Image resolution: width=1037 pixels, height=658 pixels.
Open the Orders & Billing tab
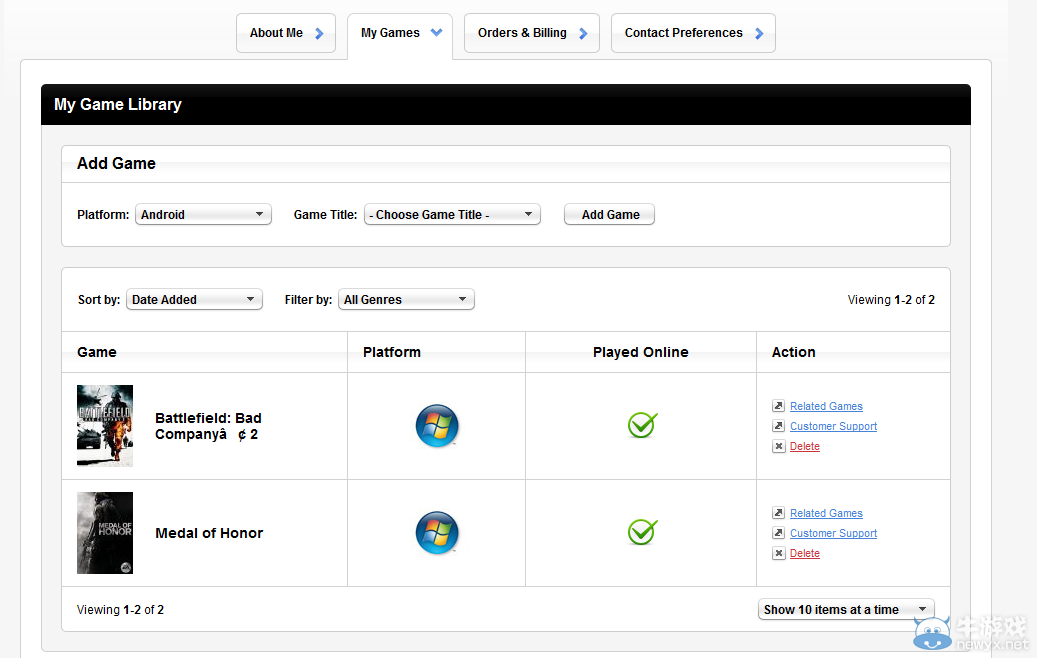click(x=532, y=33)
